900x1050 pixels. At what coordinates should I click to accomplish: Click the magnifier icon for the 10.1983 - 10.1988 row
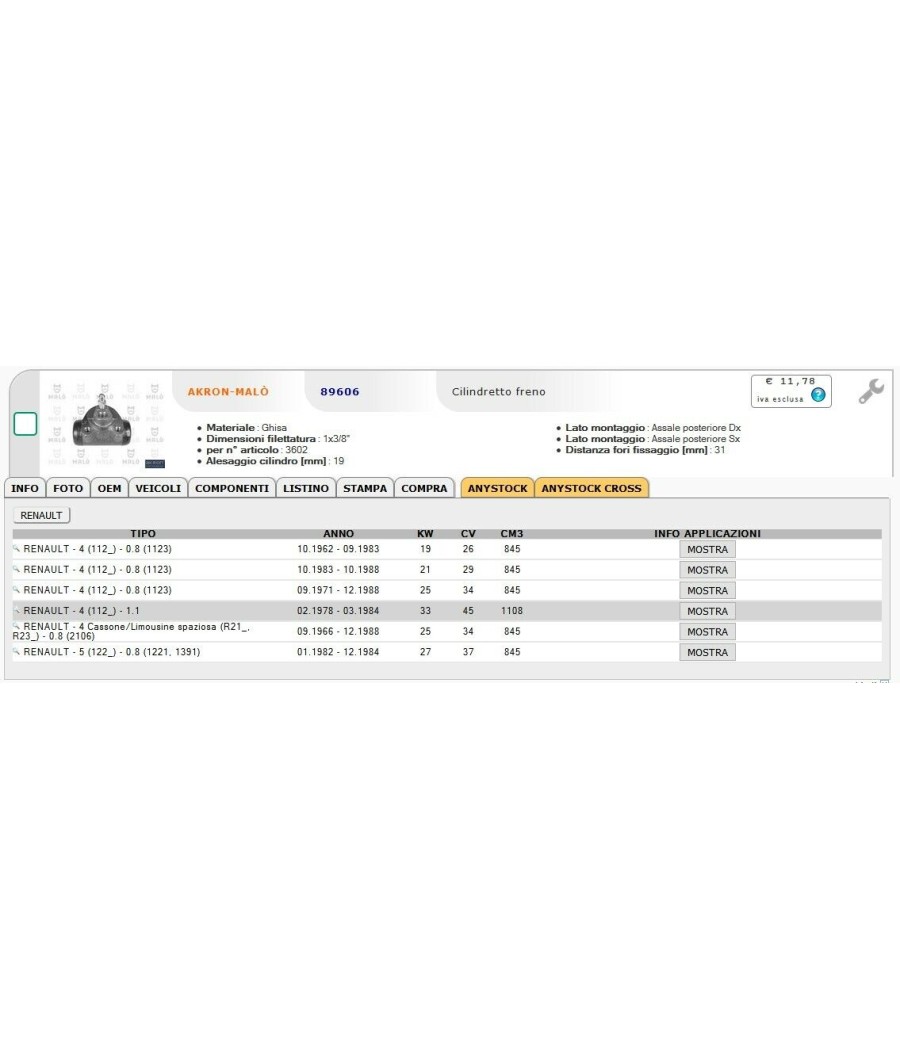[17, 569]
